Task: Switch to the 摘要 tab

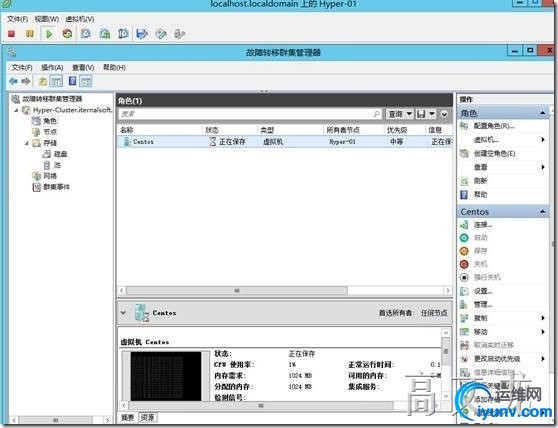Action: coord(127,417)
